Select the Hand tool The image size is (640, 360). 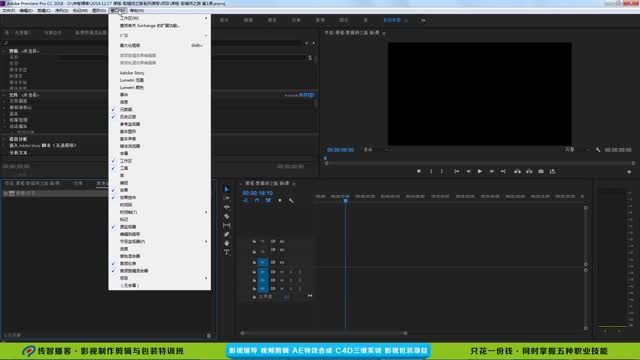coord(227,243)
